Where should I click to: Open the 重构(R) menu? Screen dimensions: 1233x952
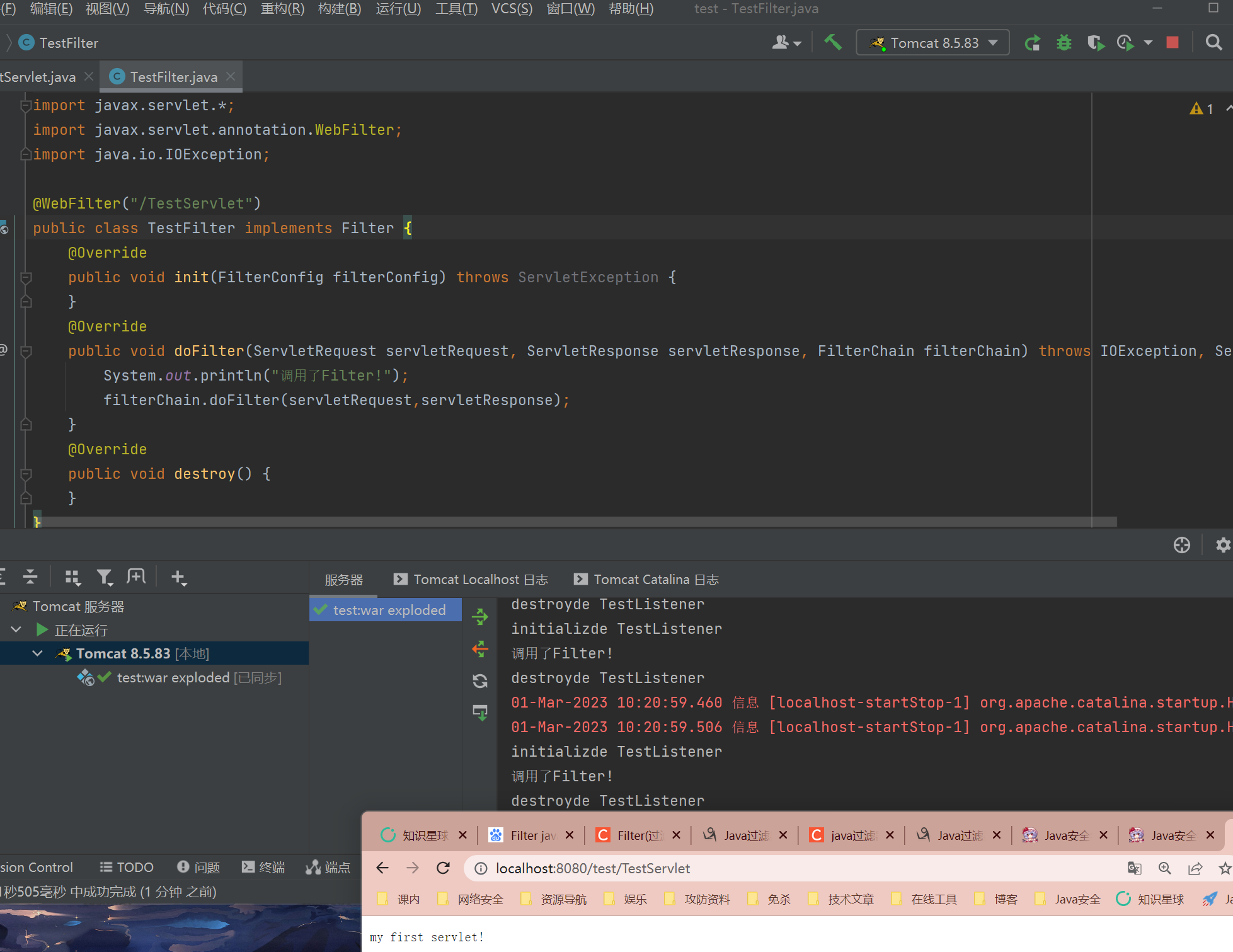pyautogui.click(x=282, y=9)
